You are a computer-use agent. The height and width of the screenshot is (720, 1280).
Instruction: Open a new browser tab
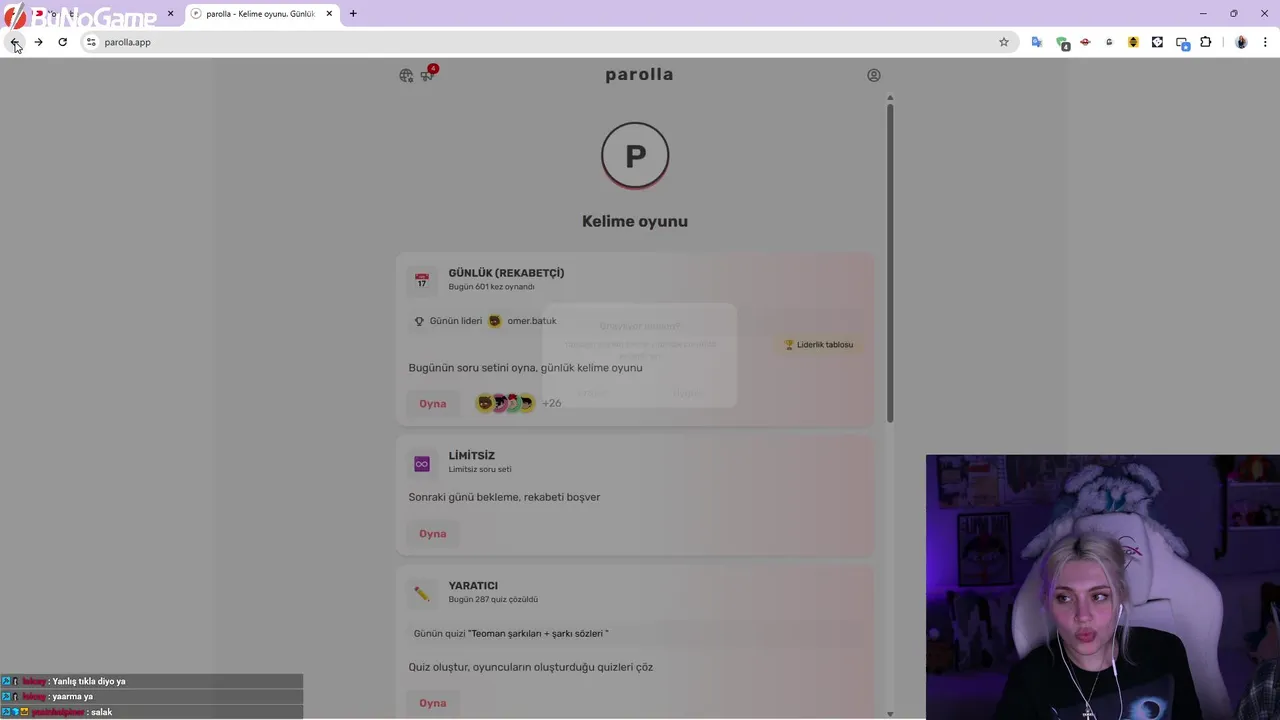click(353, 14)
